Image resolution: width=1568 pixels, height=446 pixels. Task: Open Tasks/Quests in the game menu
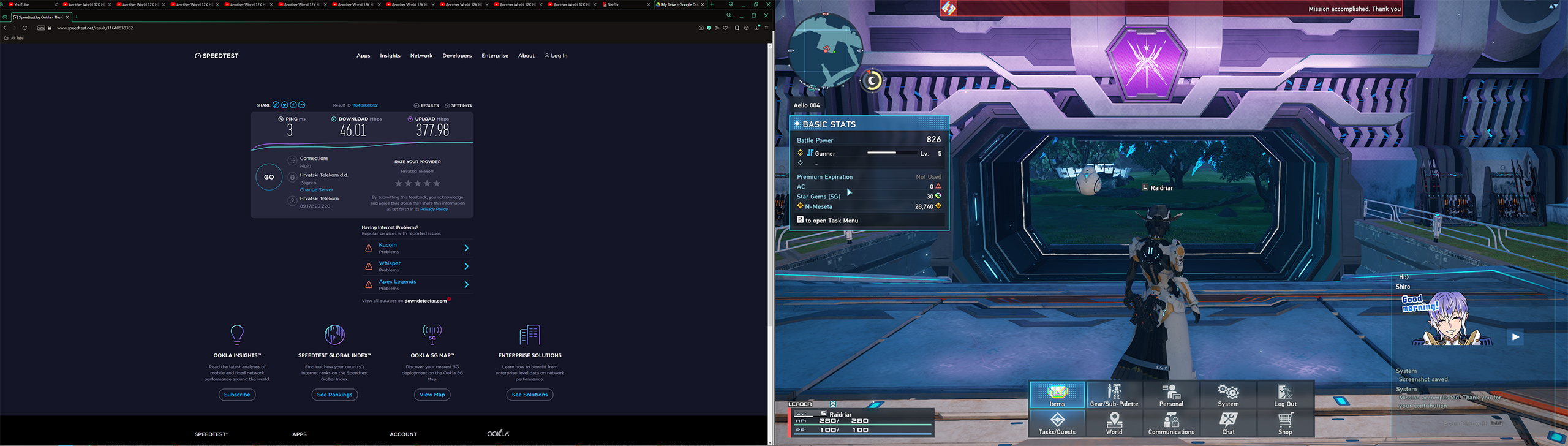[x=1057, y=423]
